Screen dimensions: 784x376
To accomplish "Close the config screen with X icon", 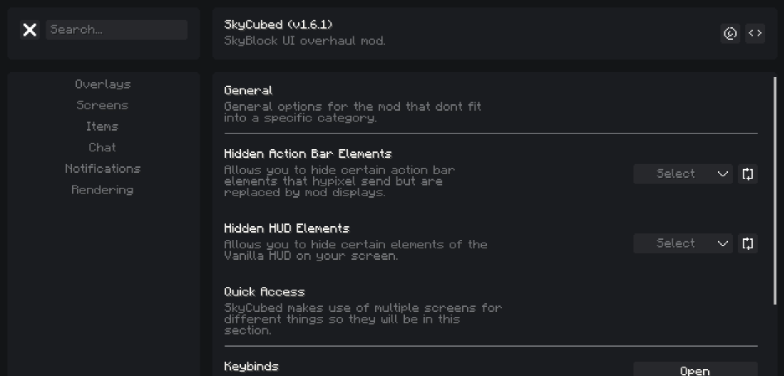I will click(30, 30).
